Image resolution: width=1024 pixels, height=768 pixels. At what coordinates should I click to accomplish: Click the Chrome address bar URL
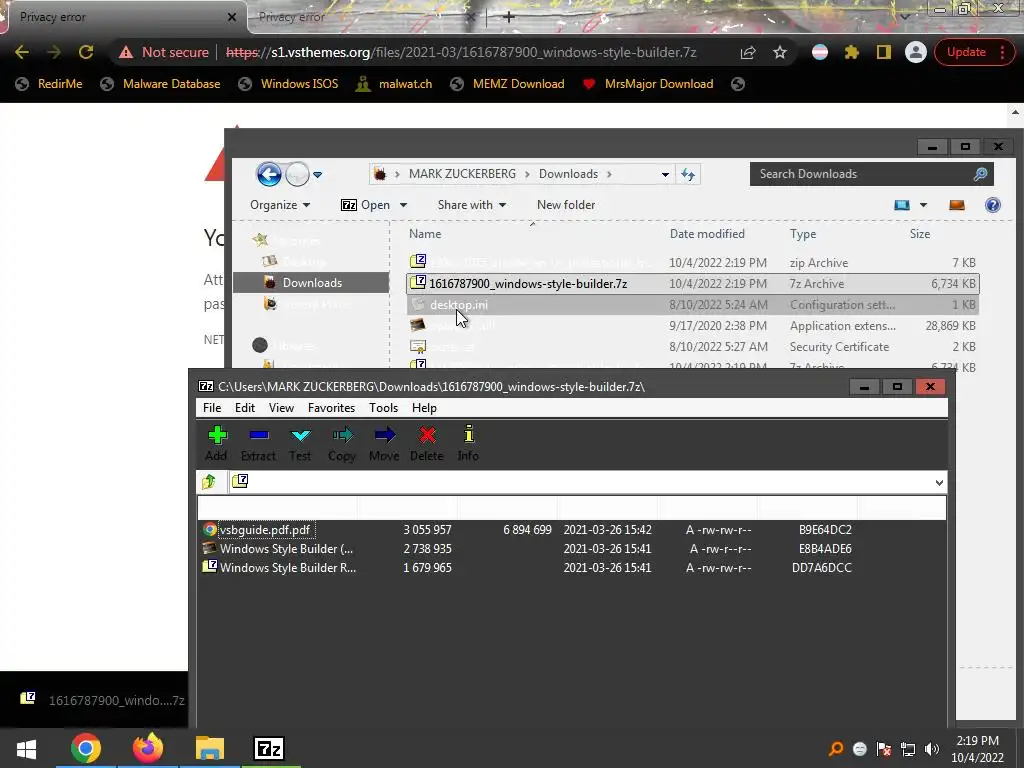[461, 52]
